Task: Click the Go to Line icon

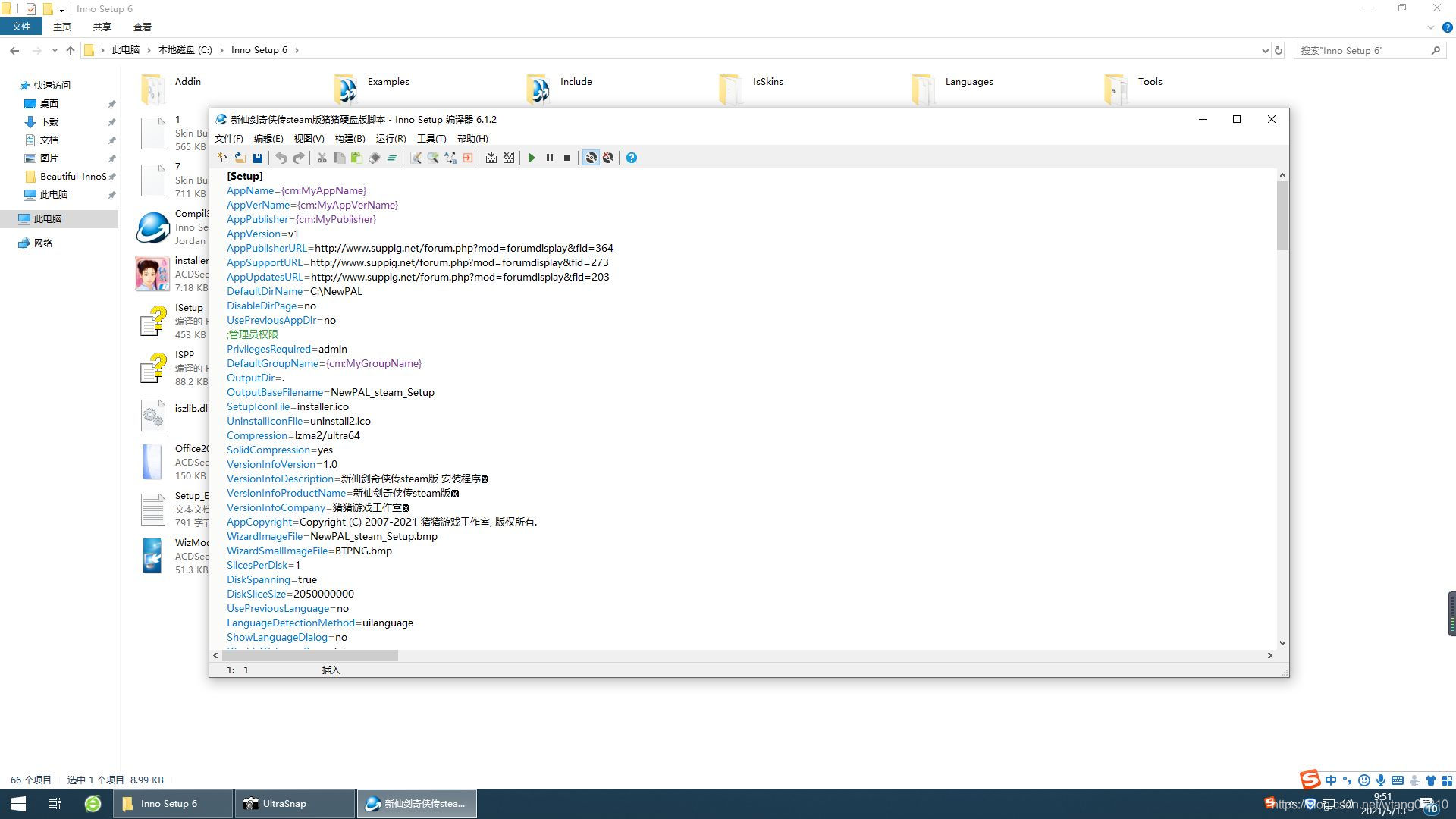Action: (x=468, y=158)
